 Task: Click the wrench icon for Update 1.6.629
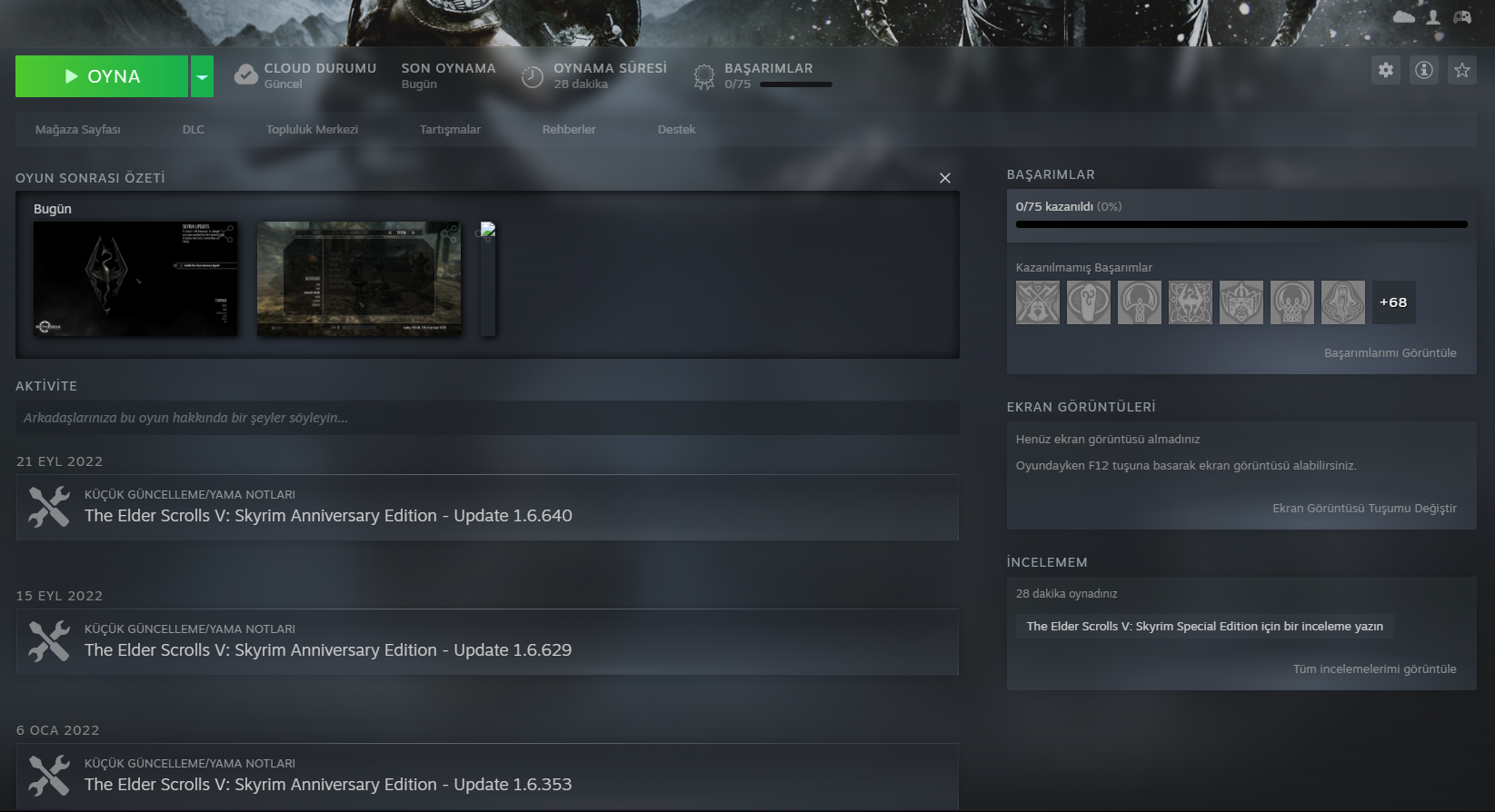49,641
